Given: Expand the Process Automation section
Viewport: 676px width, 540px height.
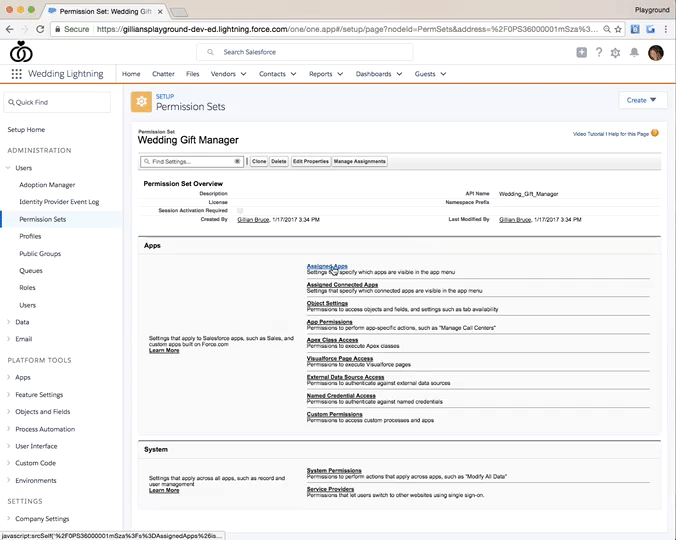Looking at the screenshot, I should pos(8,429).
